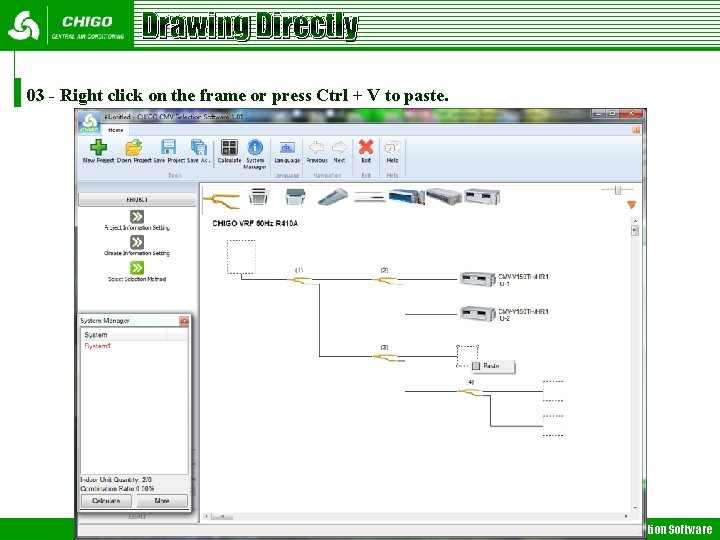
Task: Go to Previous navigation arrow
Action: point(316,147)
